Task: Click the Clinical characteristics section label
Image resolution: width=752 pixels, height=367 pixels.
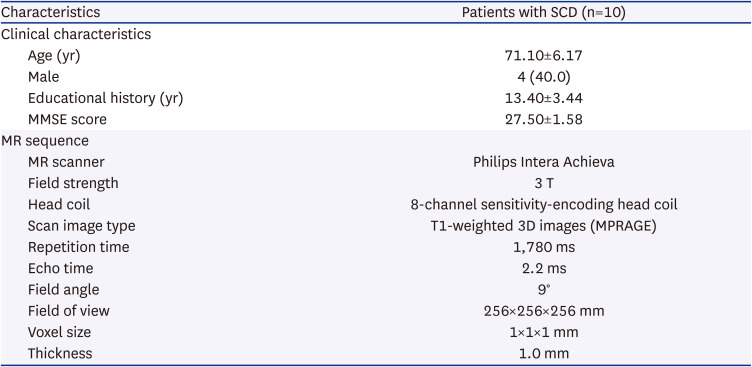Action: 76,35
